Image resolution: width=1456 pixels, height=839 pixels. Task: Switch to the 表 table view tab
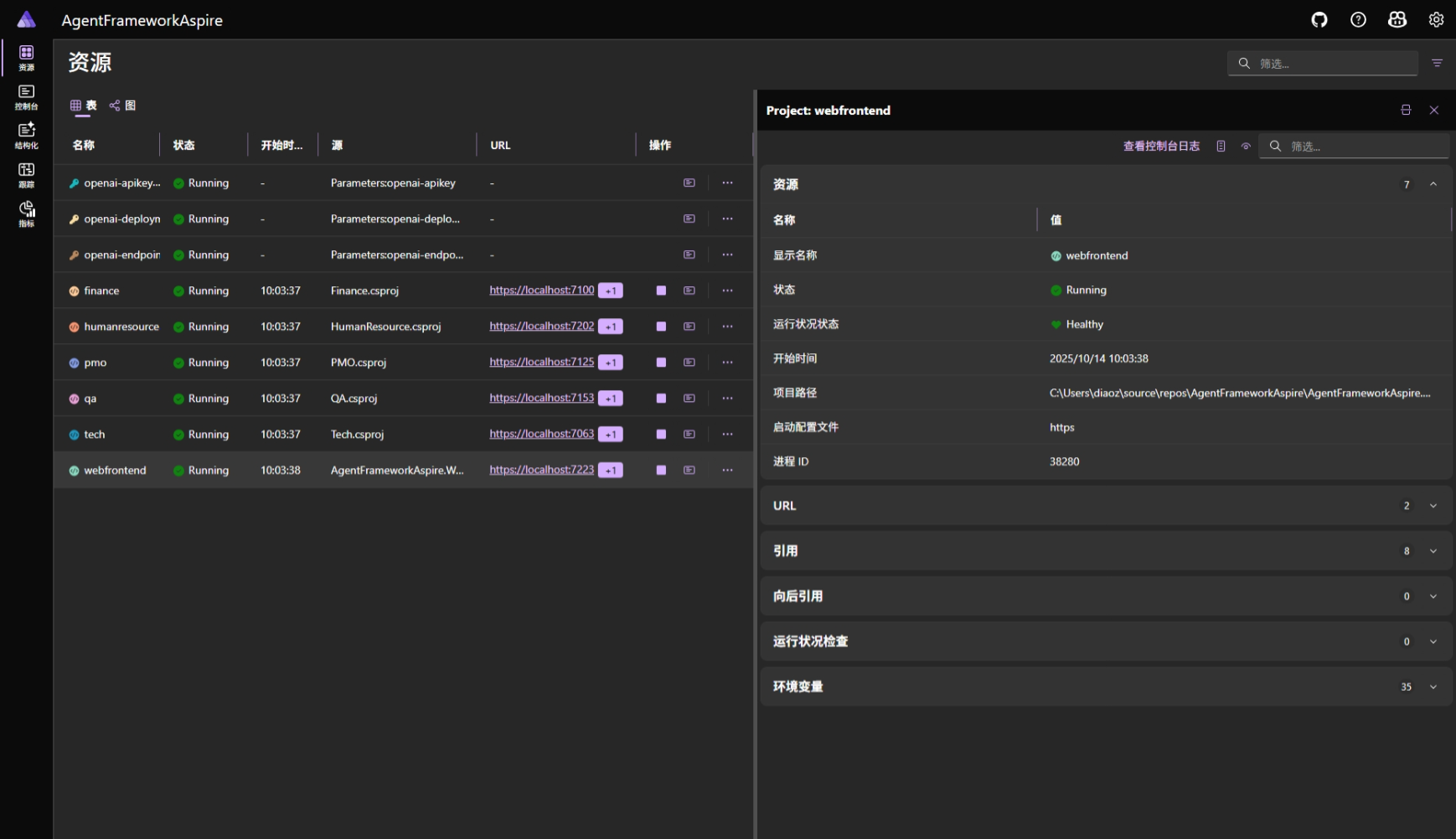[83, 106]
